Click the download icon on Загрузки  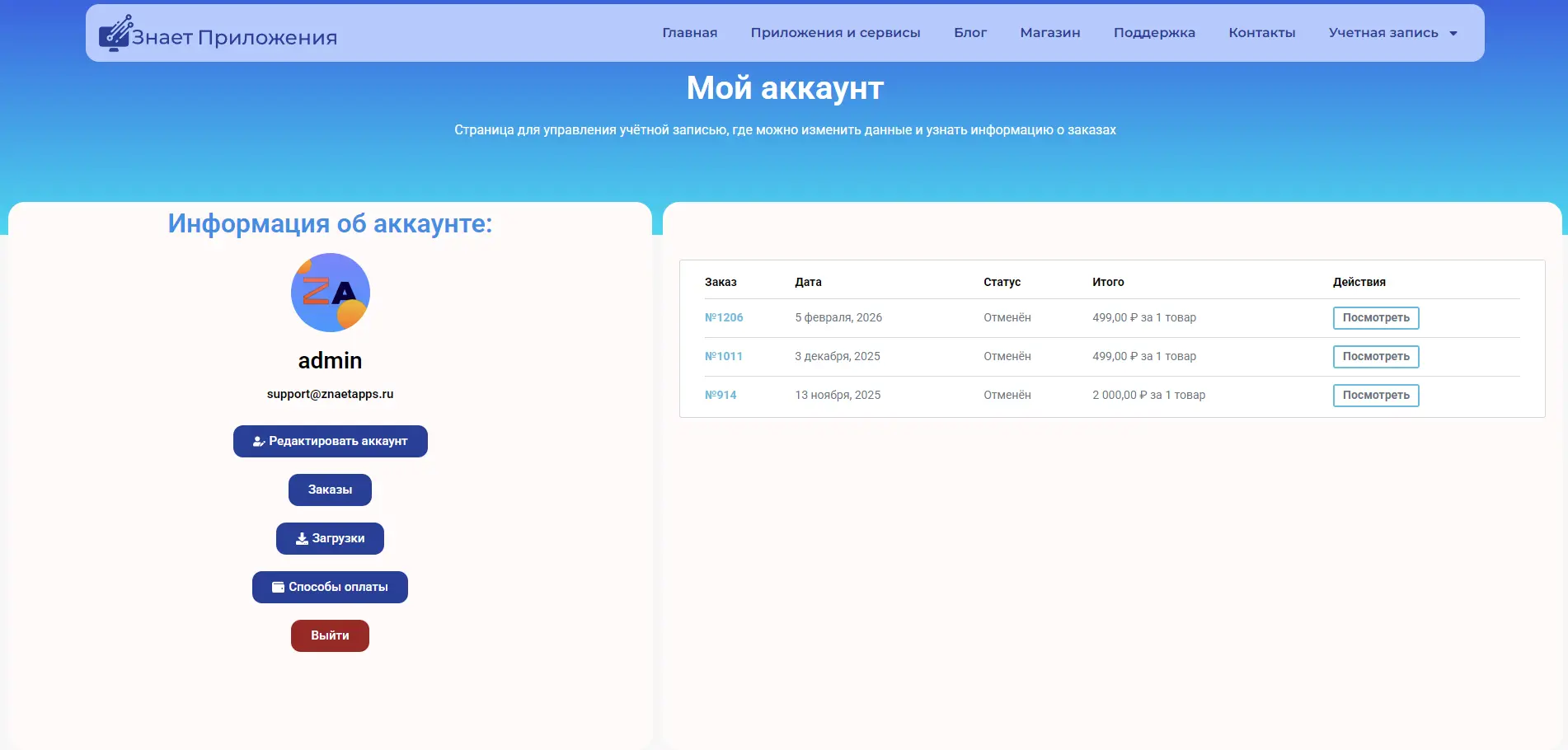point(302,538)
